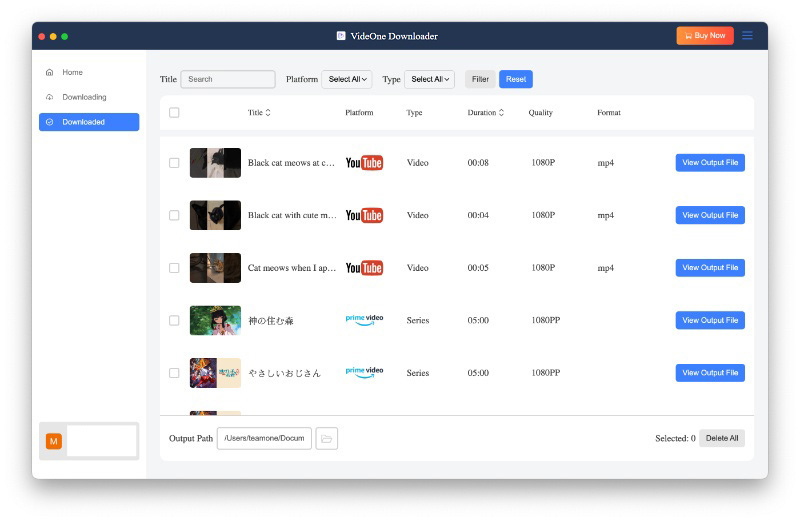Check the box for Black cat meows row
The height and width of the screenshot is (521, 800).
tap(174, 163)
